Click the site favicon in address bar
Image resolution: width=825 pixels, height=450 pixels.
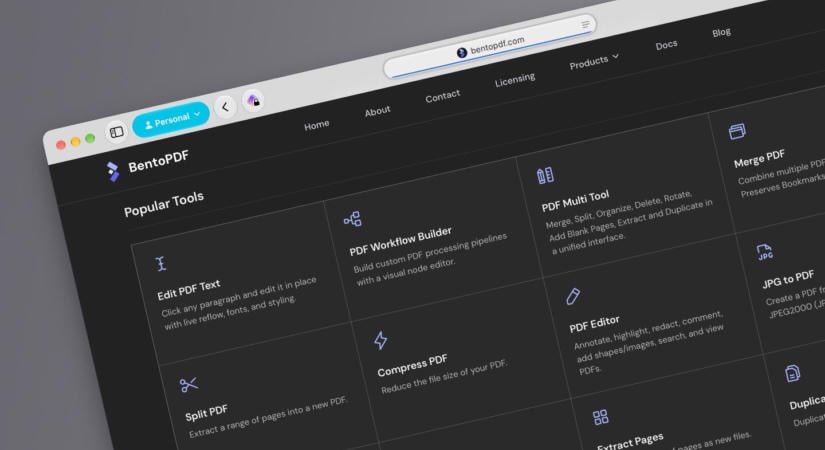(x=461, y=53)
